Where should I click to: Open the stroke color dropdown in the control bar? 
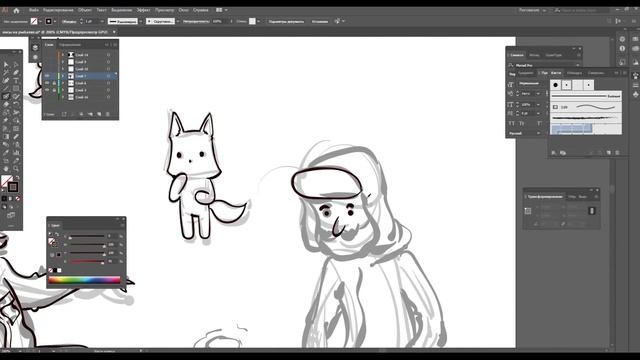[55, 21]
